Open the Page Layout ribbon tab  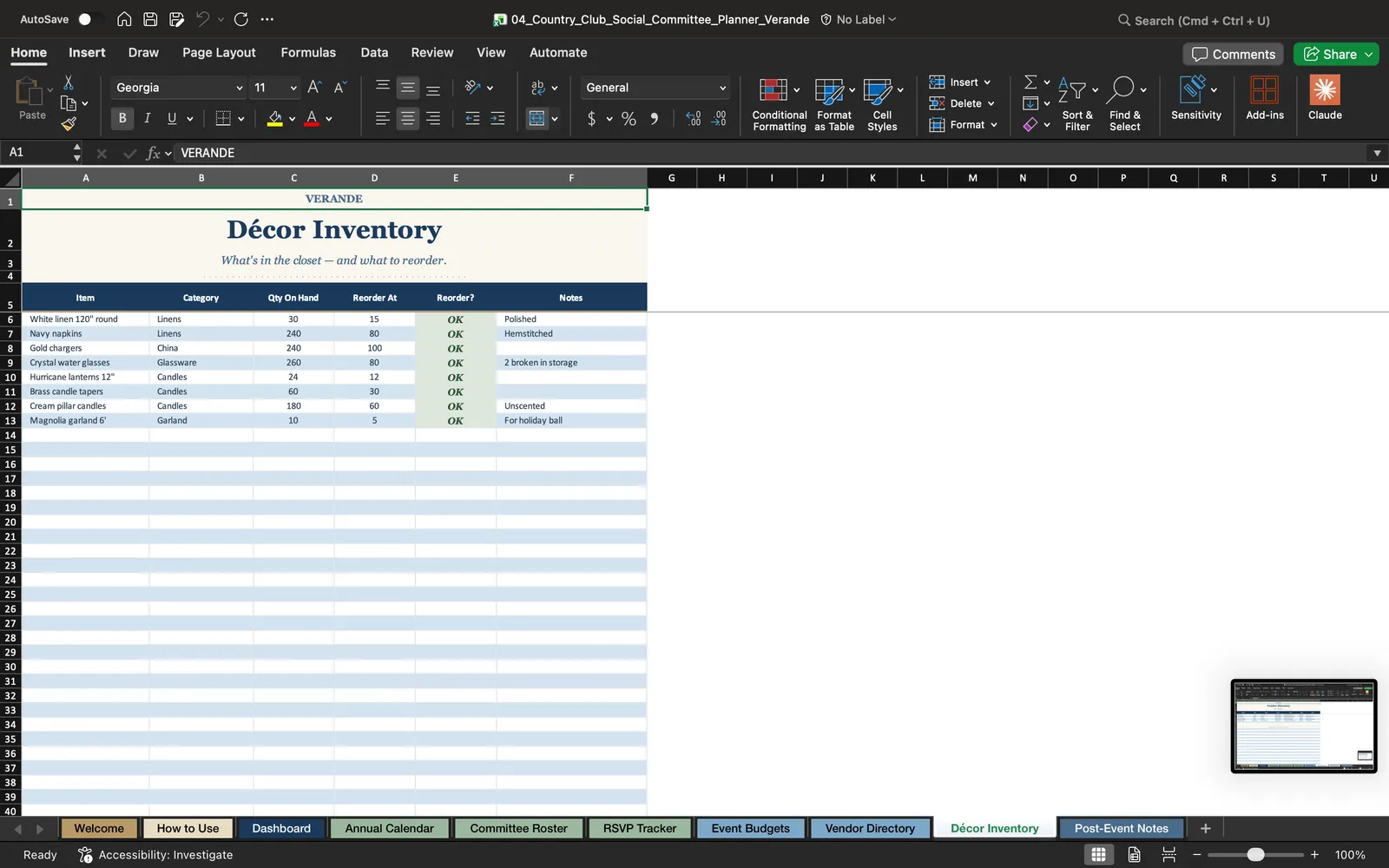[x=219, y=52]
